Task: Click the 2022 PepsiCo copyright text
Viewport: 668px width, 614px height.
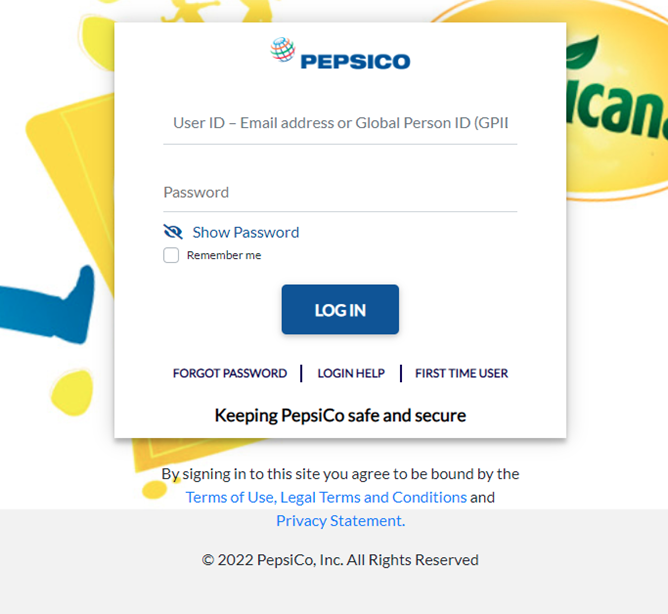Action: coord(340,559)
